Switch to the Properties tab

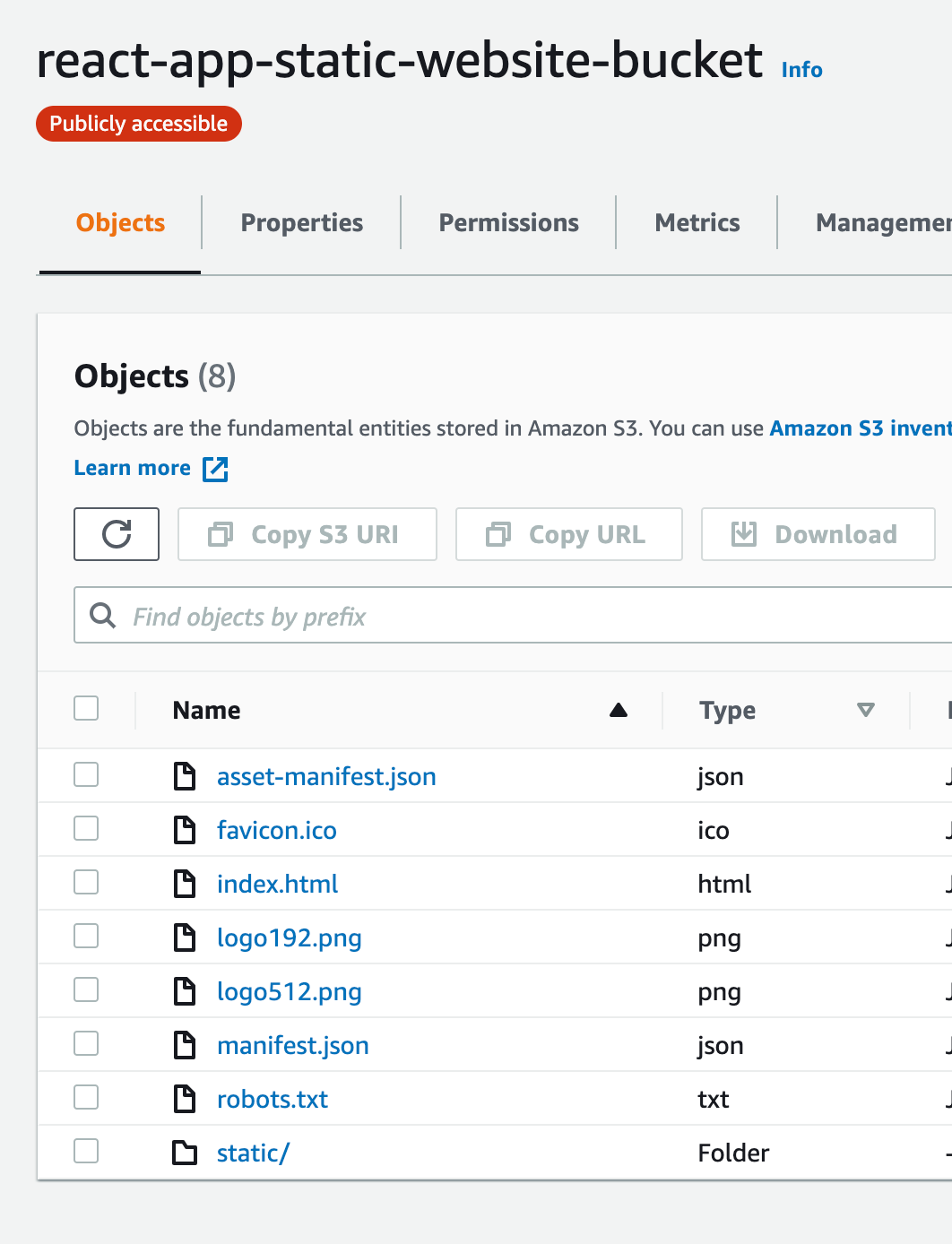click(x=302, y=222)
